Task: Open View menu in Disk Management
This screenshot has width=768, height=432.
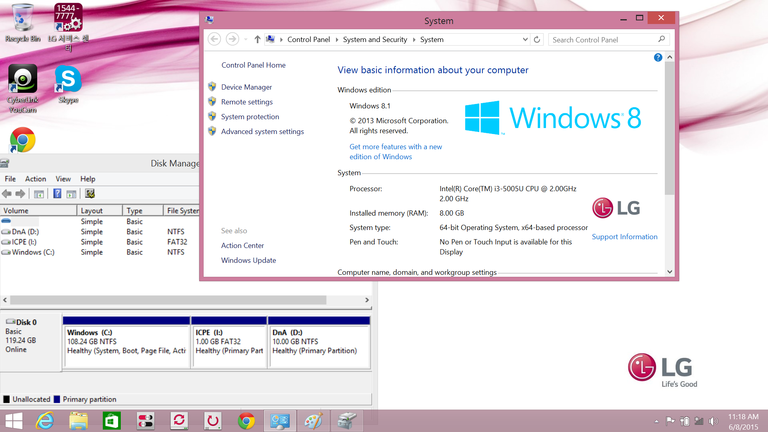Action: click(63, 179)
